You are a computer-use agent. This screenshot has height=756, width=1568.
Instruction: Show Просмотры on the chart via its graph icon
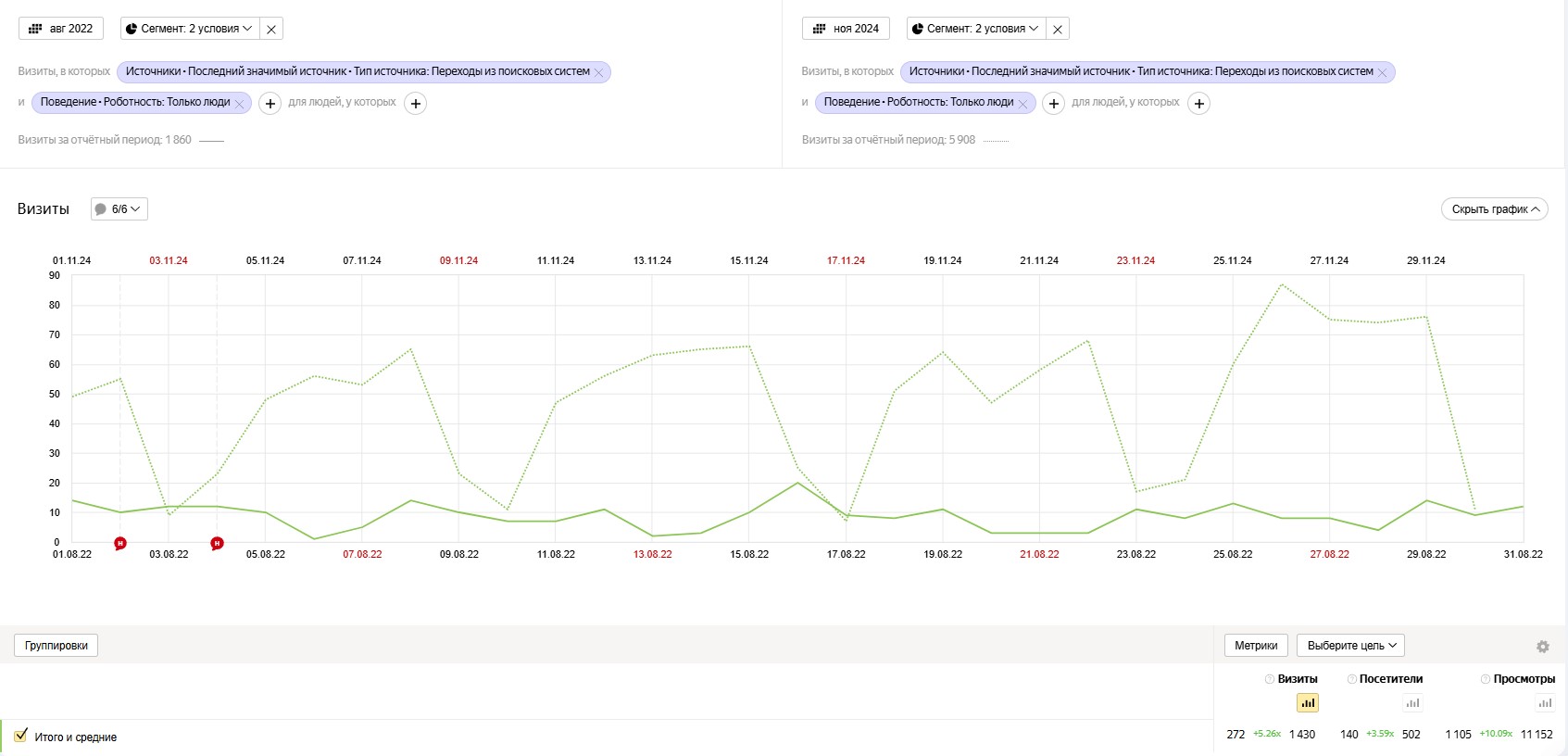(x=1545, y=703)
